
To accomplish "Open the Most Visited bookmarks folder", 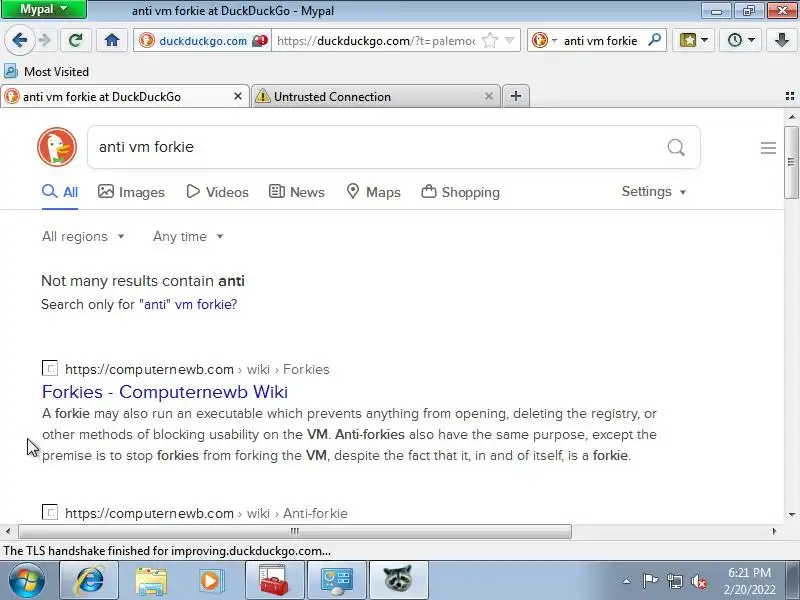I will click(46, 71).
